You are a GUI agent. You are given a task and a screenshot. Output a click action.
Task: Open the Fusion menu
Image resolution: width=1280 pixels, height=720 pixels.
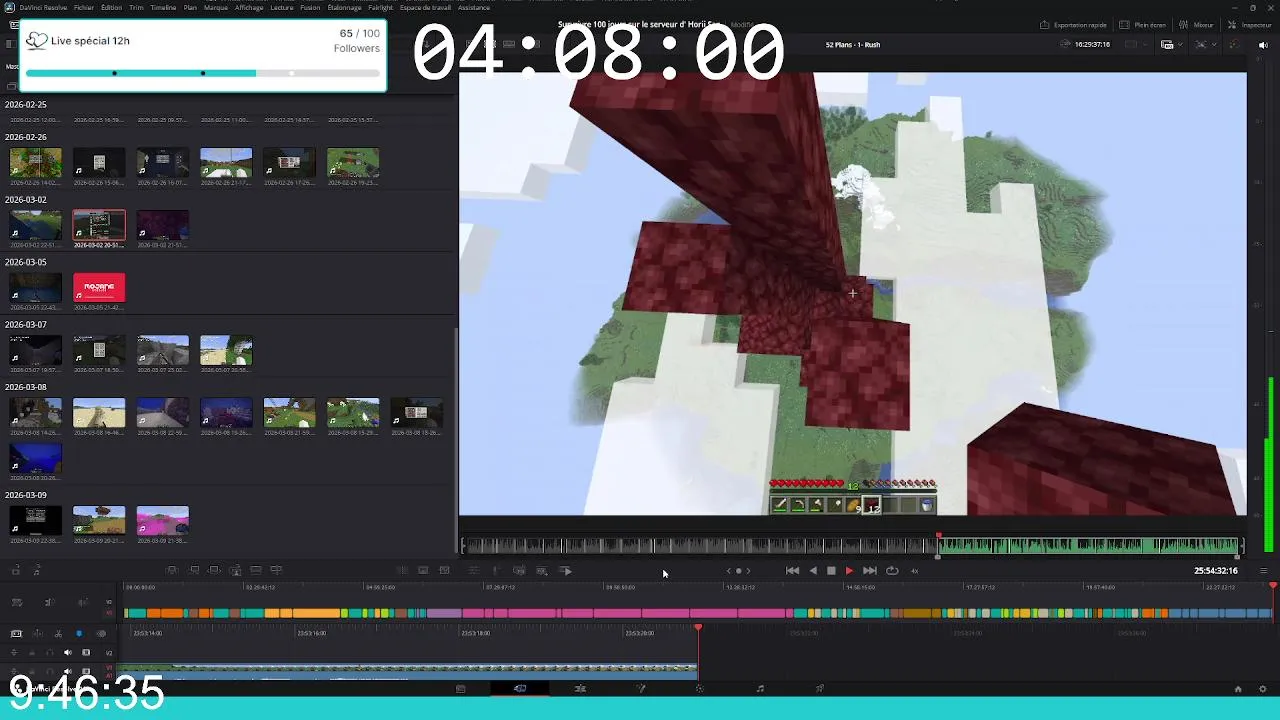[310, 7]
